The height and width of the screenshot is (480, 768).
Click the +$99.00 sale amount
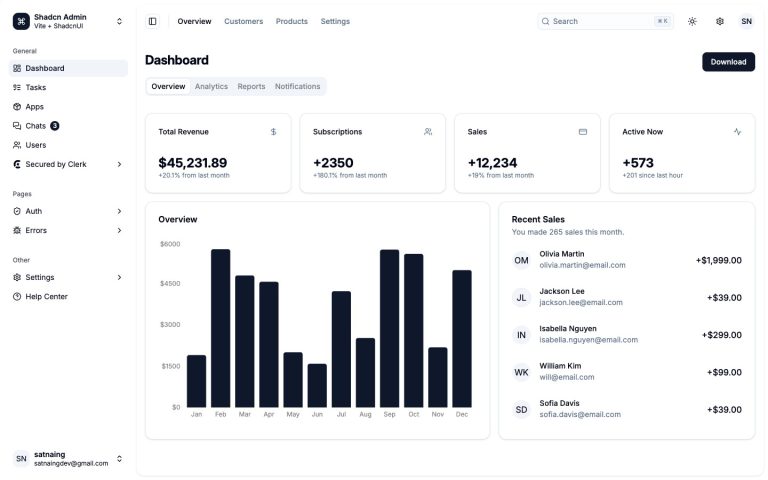click(x=724, y=373)
